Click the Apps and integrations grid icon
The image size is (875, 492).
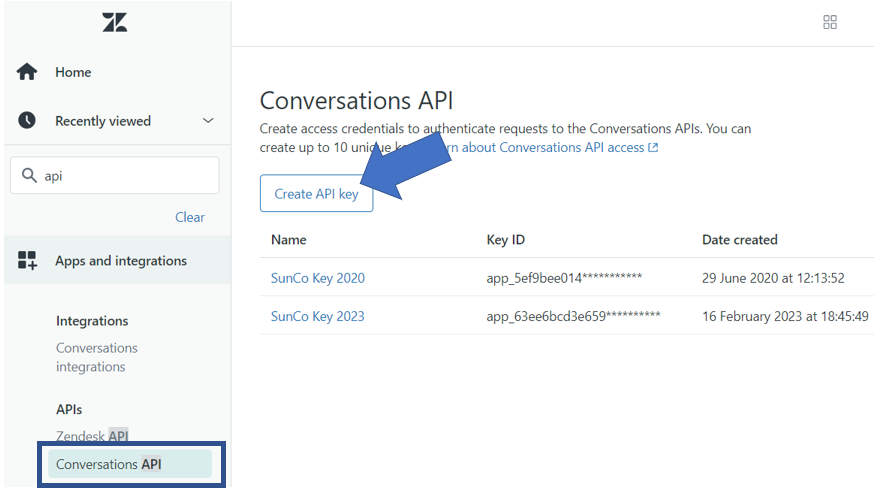[27, 261]
